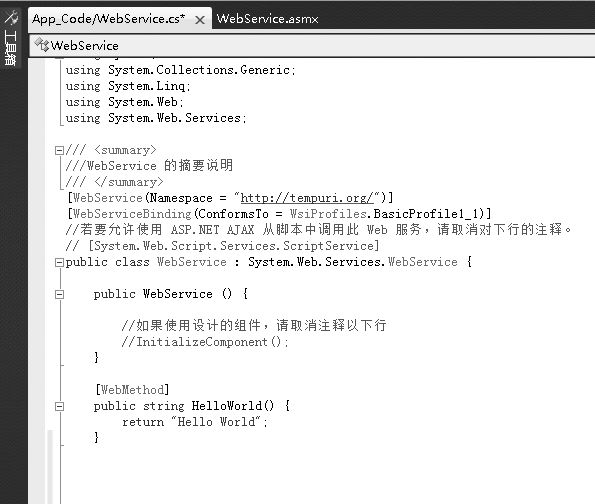The image size is (595, 504).
Task: Close the App_Code/WebService.cs tab
Action: click(200, 20)
